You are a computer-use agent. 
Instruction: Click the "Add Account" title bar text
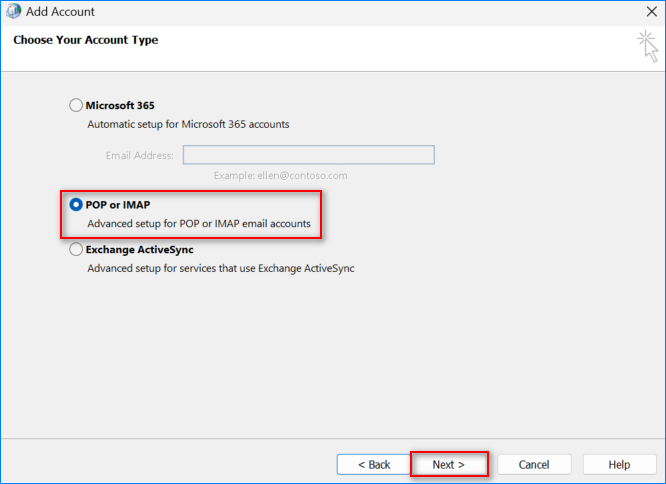(x=61, y=12)
